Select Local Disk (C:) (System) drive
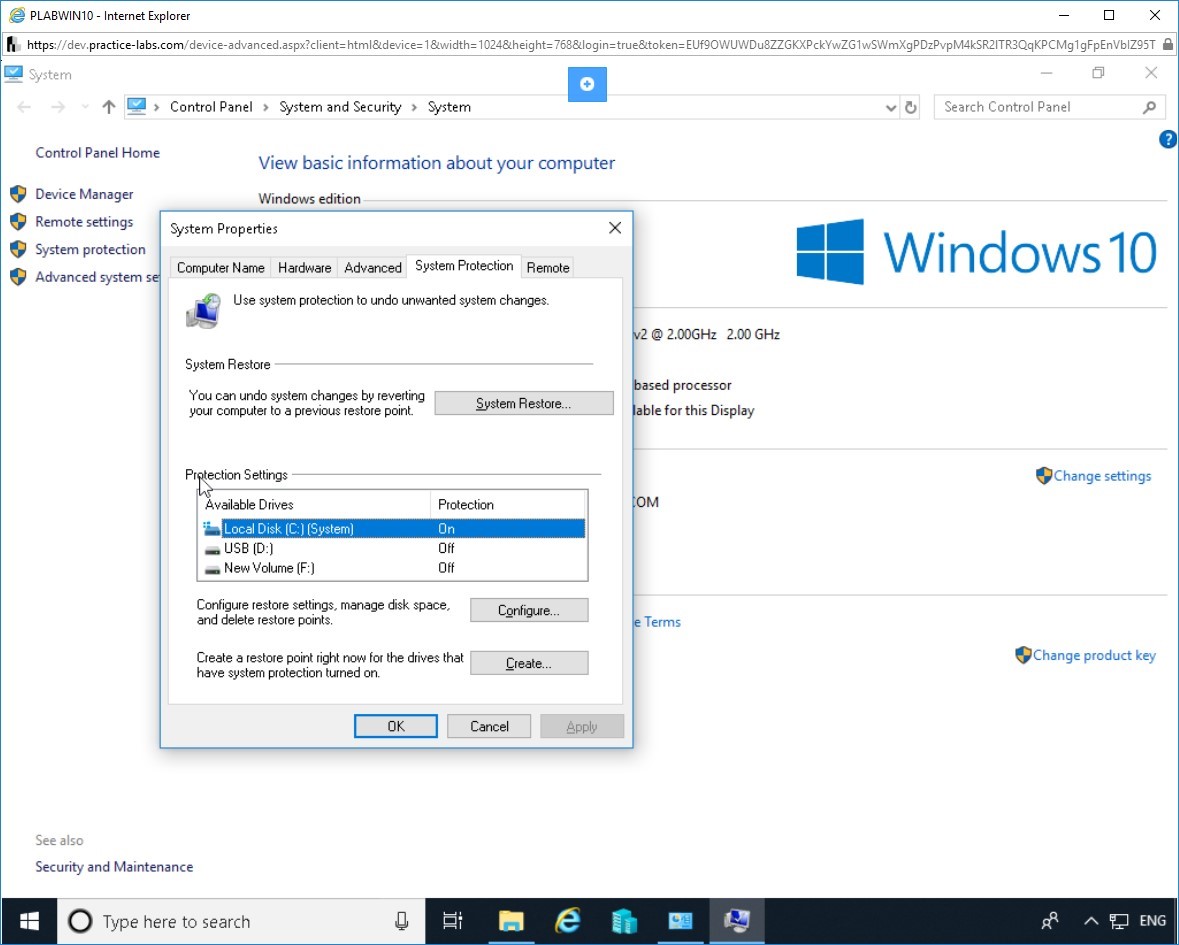The width and height of the screenshot is (1179, 945). (x=392, y=529)
